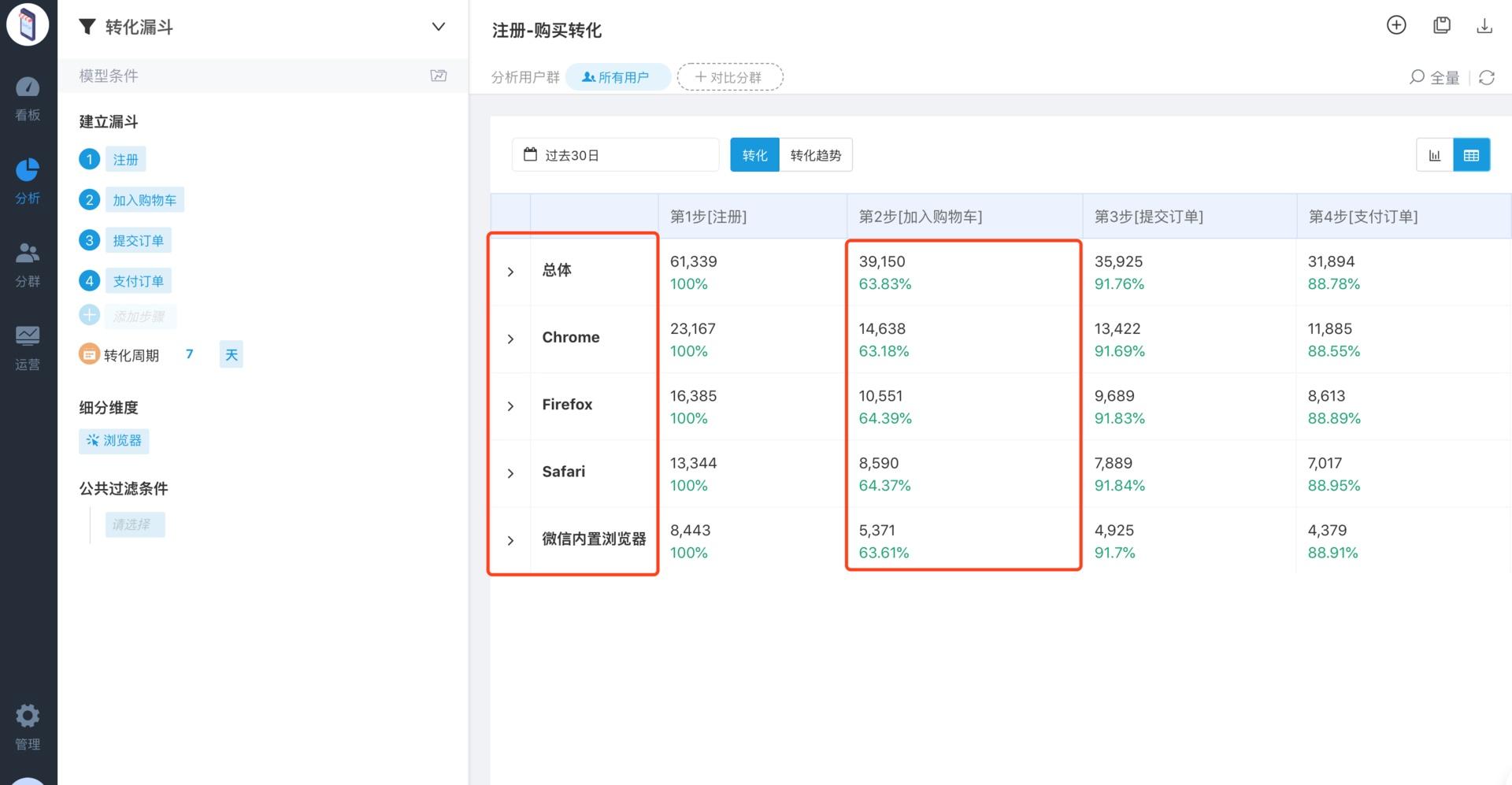Open the 请选择 filter condition selector
Screen dimensions: 1512x785
point(135,524)
